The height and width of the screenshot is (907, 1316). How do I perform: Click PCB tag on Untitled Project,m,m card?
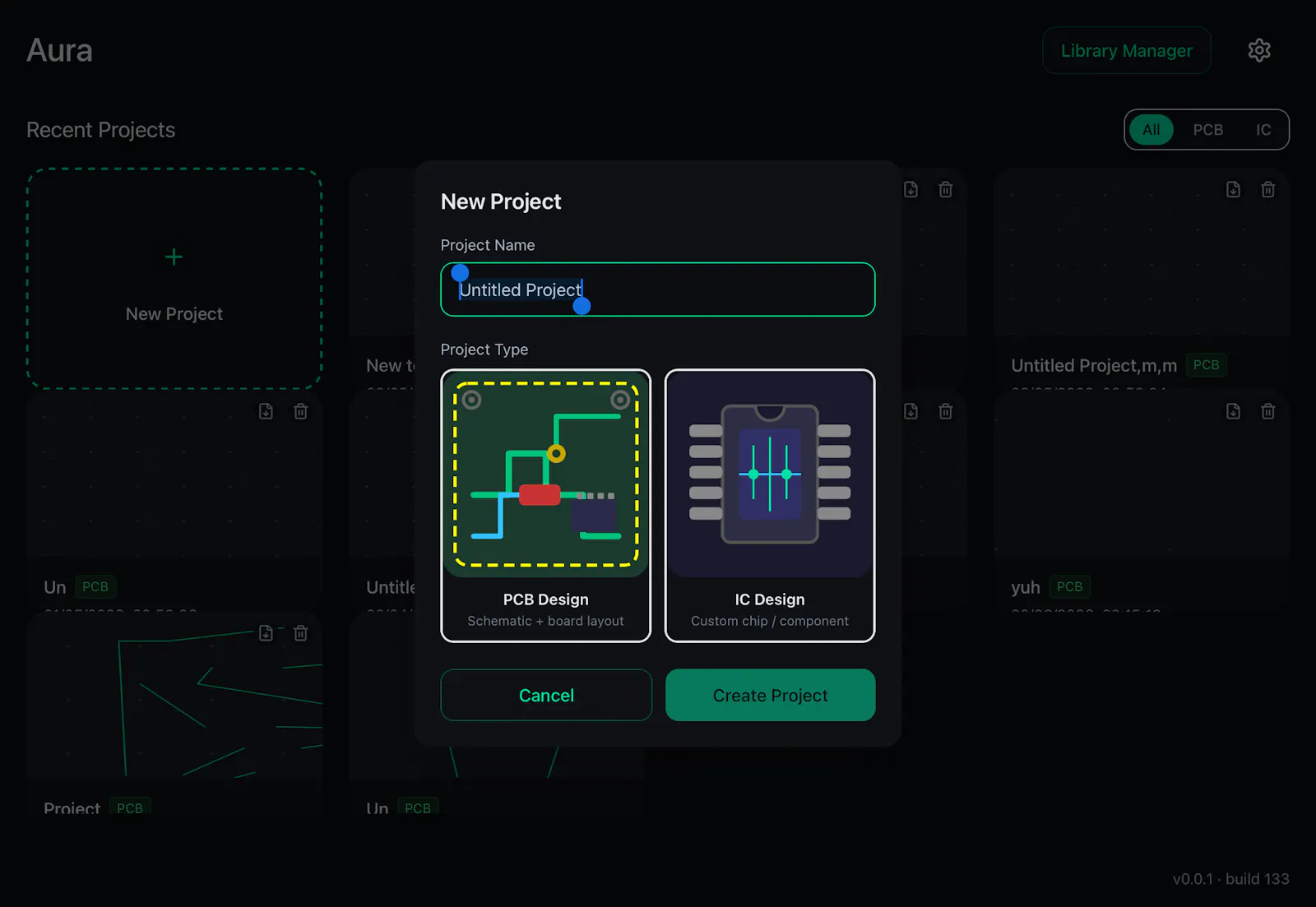(x=1206, y=365)
